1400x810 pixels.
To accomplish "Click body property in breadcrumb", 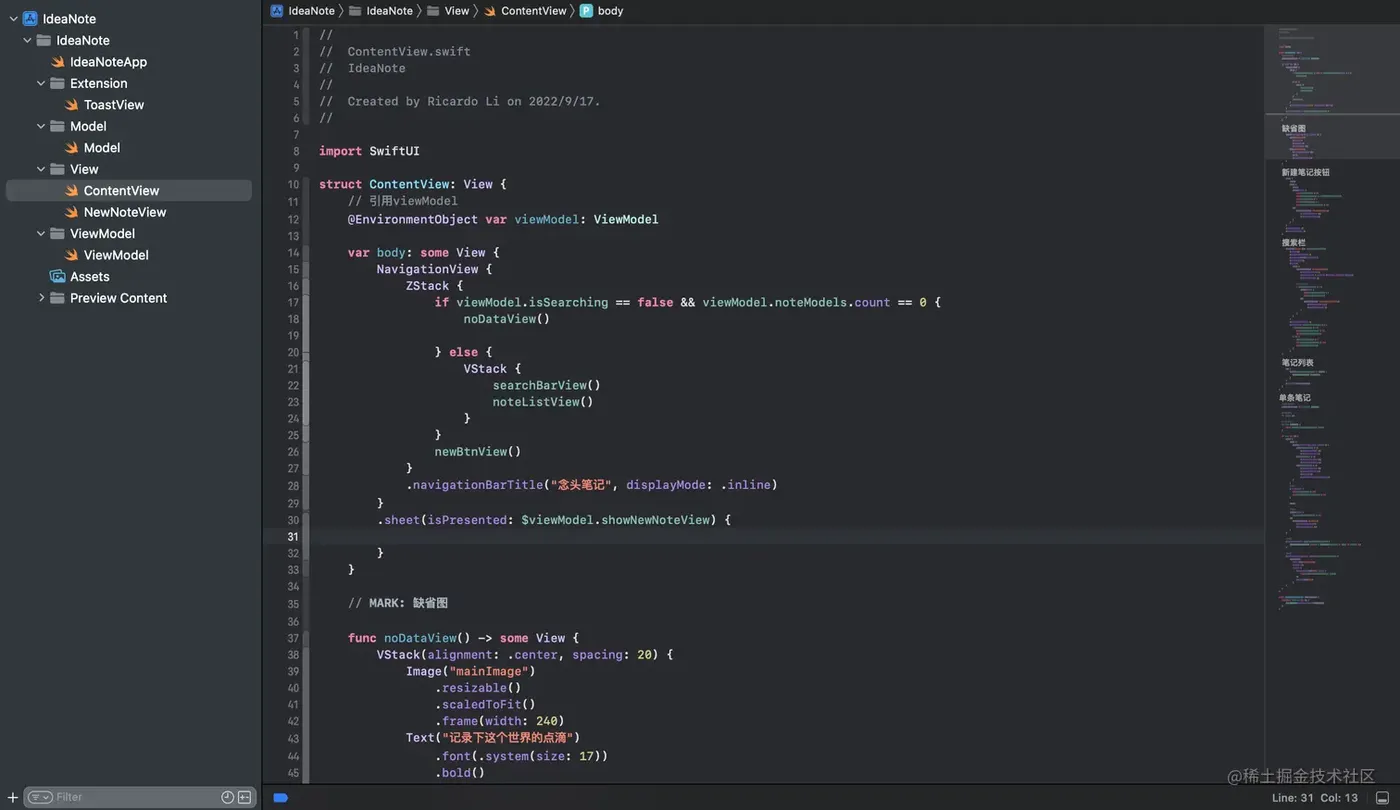I will click(602, 11).
